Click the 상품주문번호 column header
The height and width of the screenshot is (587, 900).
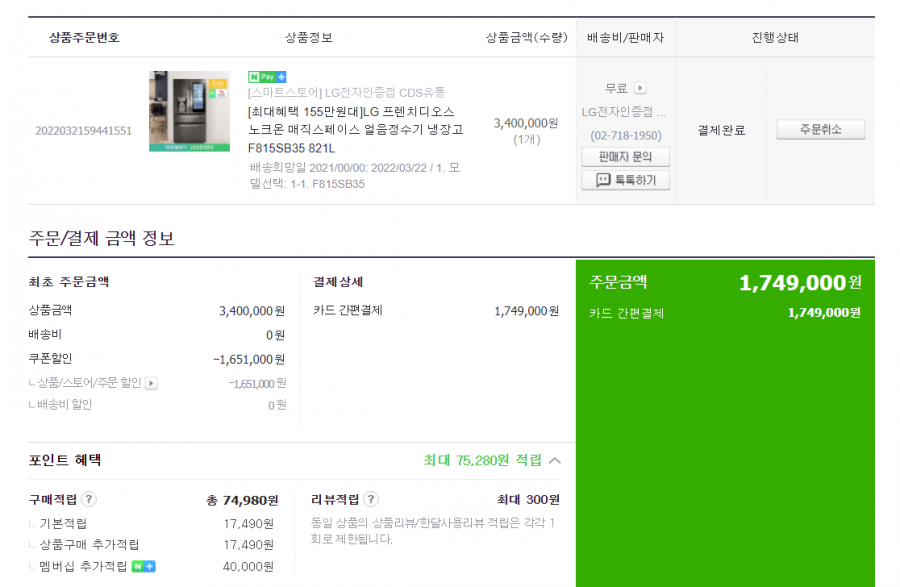(x=84, y=38)
